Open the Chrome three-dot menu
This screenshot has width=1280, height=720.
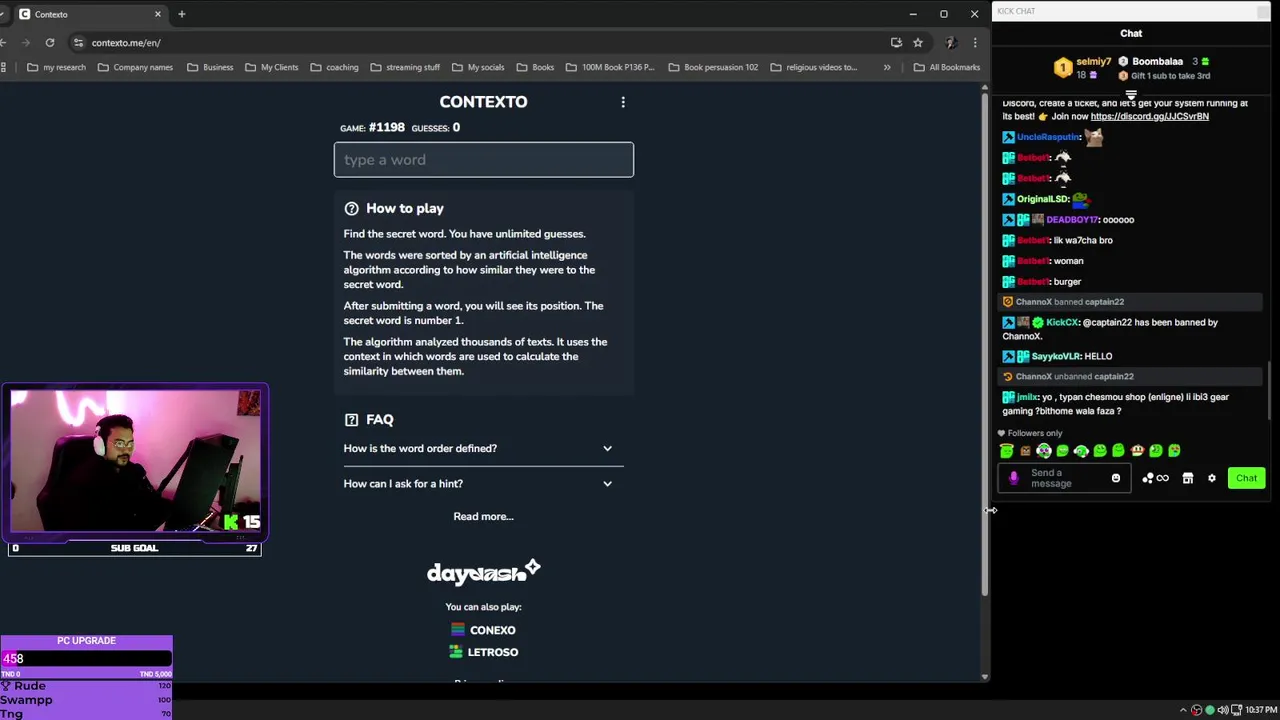pyautogui.click(x=975, y=42)
